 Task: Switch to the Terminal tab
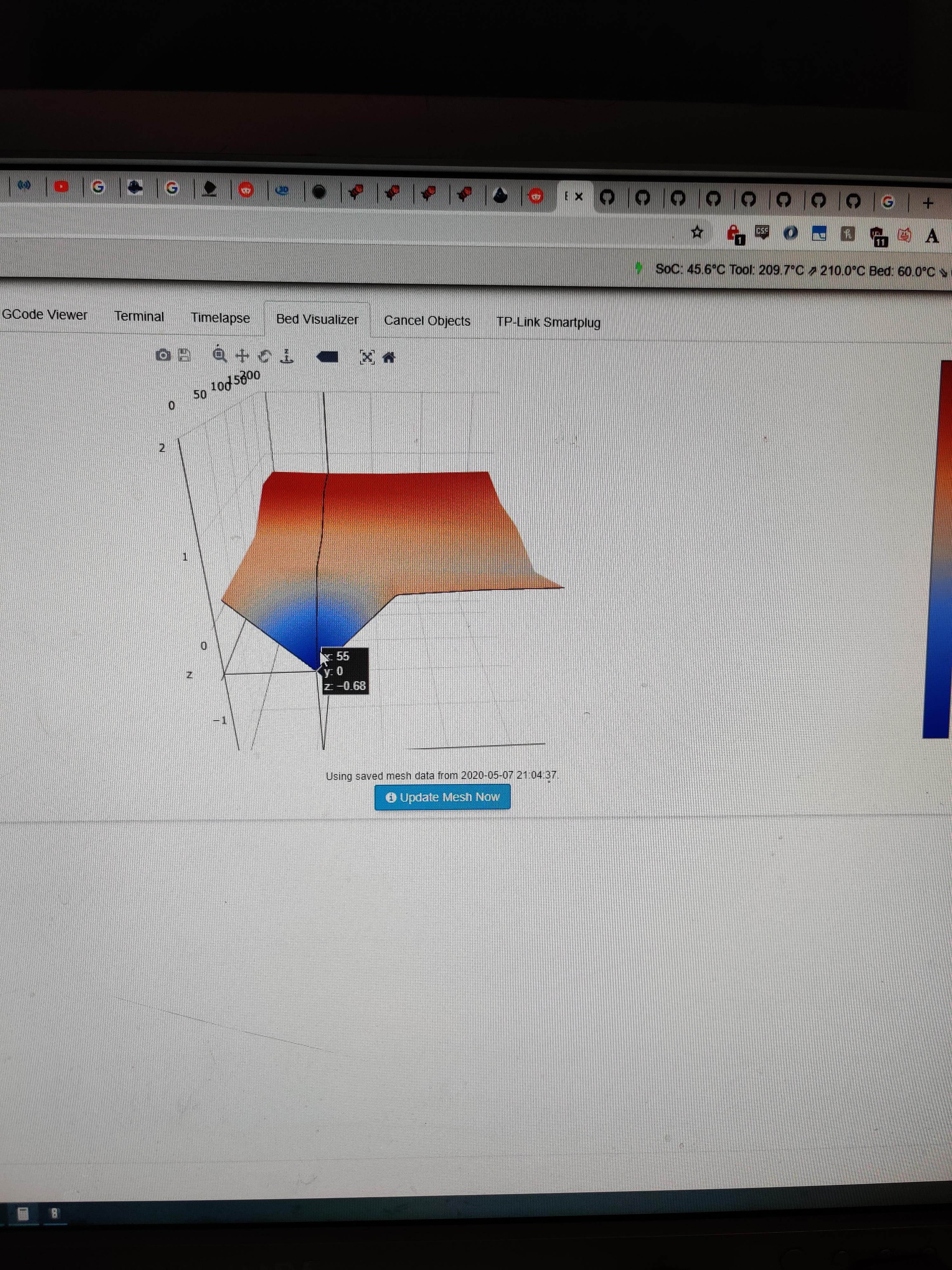pos(139,316)
